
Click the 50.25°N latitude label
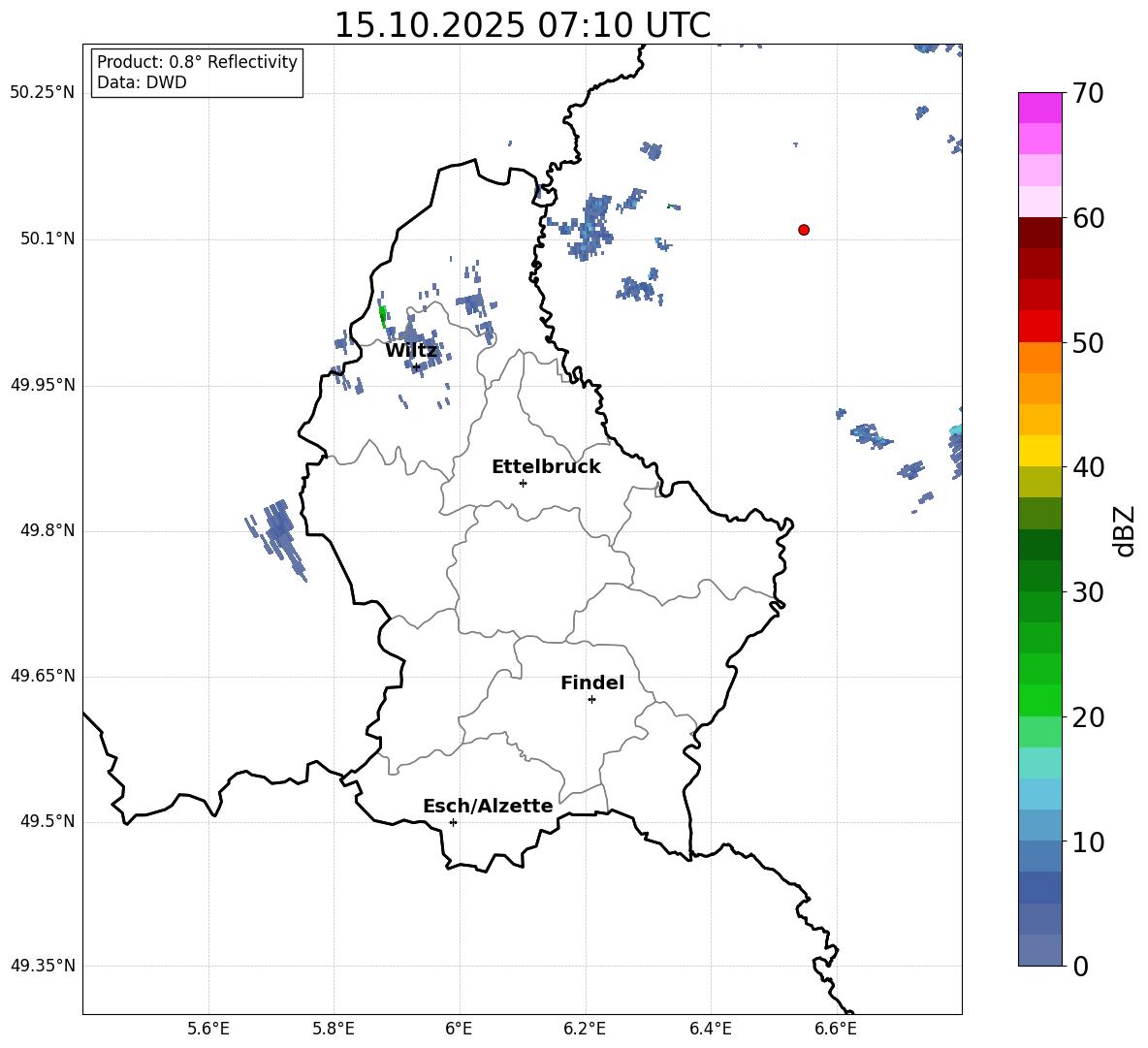click(x=43, y=93)
